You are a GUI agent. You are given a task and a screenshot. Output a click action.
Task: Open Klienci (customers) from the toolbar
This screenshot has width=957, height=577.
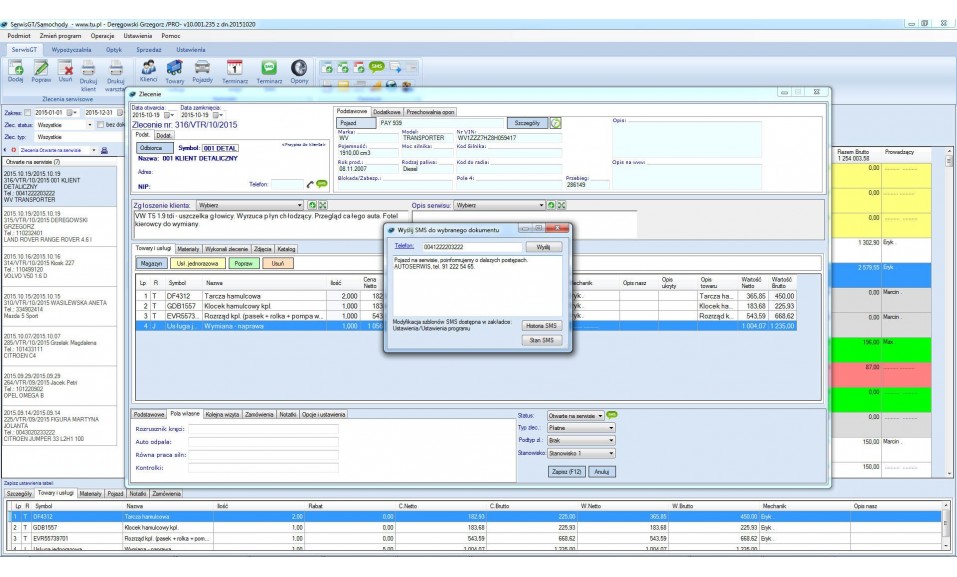(x=149, y=68)
